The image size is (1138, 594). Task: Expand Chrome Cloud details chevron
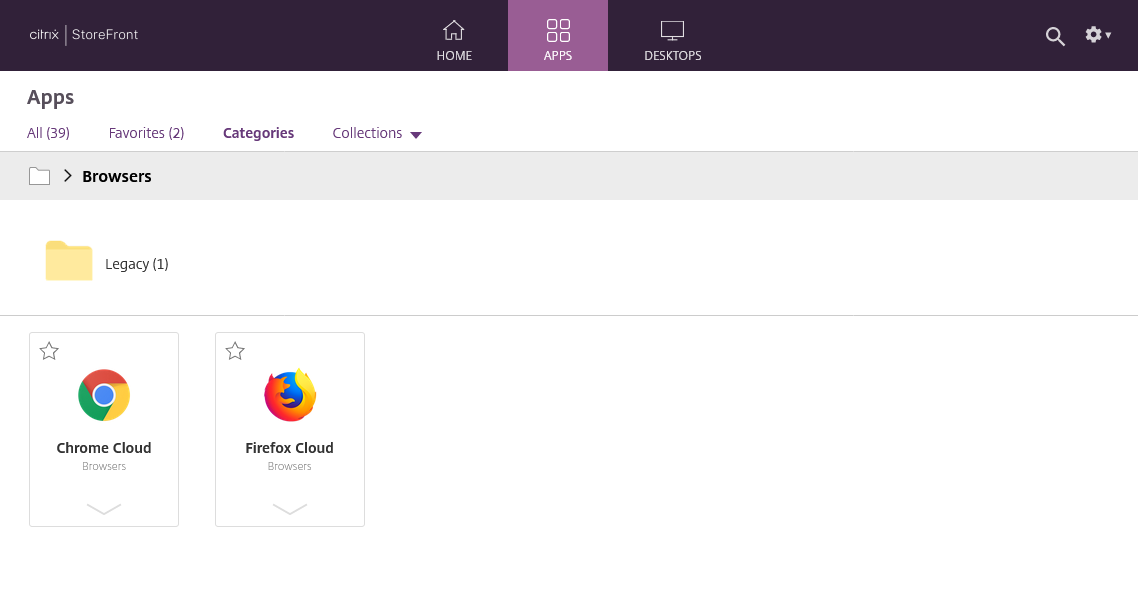click(x=104, y=509)
